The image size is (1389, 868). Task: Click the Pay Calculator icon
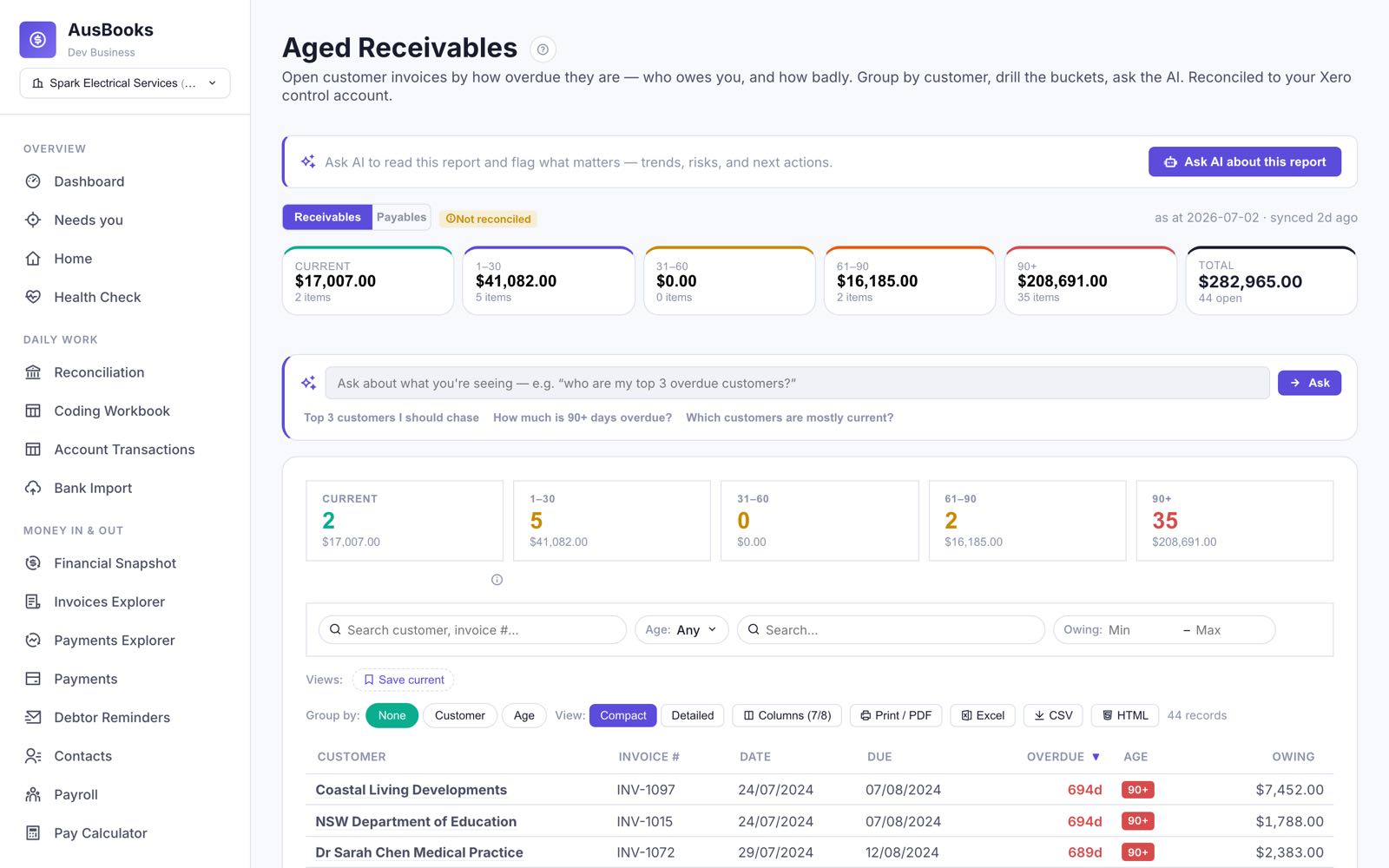pos(33,833)
